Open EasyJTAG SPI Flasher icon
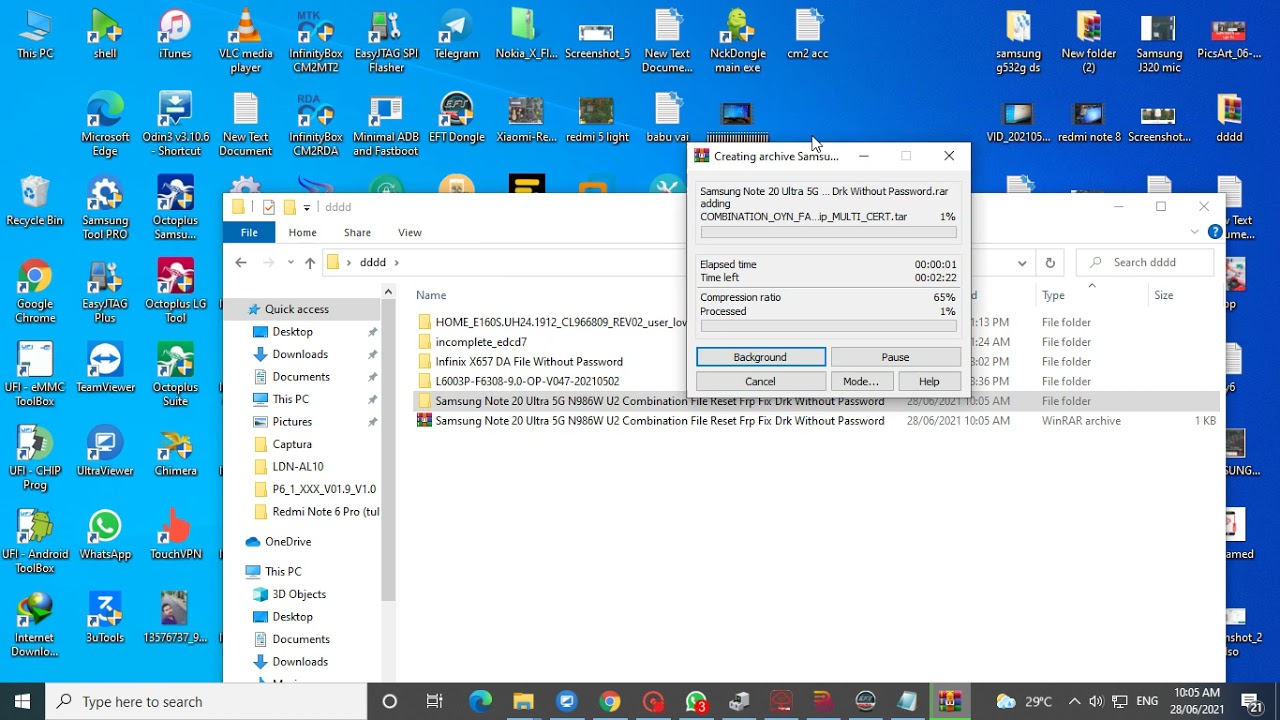 386,41
